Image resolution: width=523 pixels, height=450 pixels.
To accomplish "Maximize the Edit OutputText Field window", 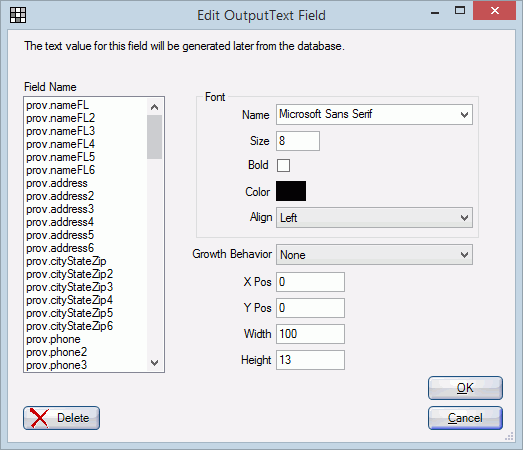I will (460, 11).
